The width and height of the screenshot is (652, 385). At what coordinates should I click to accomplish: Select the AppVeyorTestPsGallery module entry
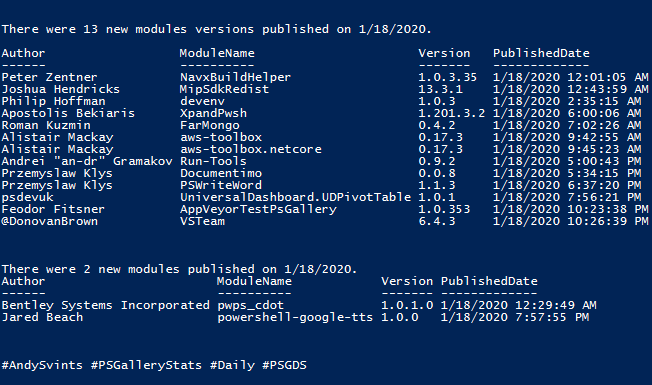click(x=258, y=209)
